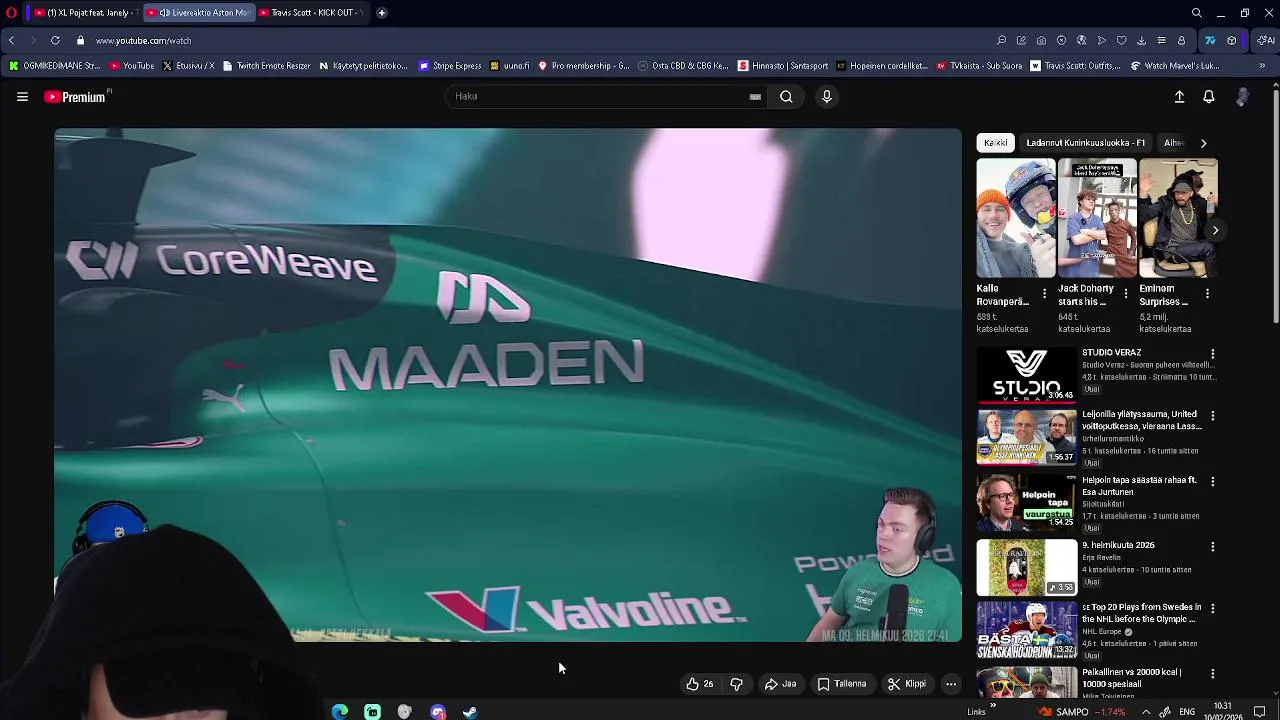
Task: Expand bookmarks bar overflow chevron
Action: click(x=1262, y=66)
